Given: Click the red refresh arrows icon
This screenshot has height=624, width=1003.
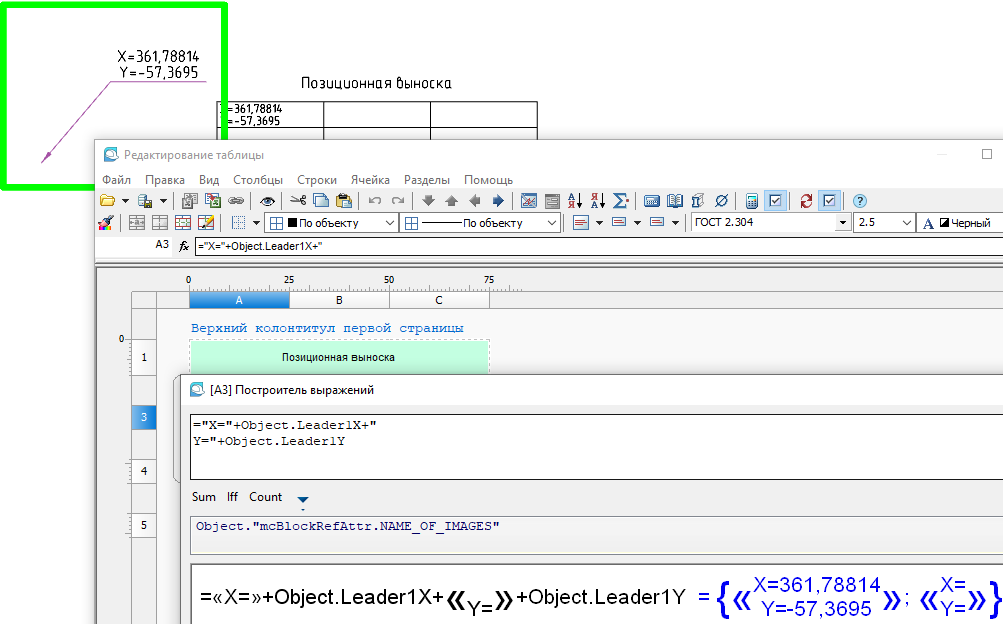Looking at the screenshot, I should point(806,201).
